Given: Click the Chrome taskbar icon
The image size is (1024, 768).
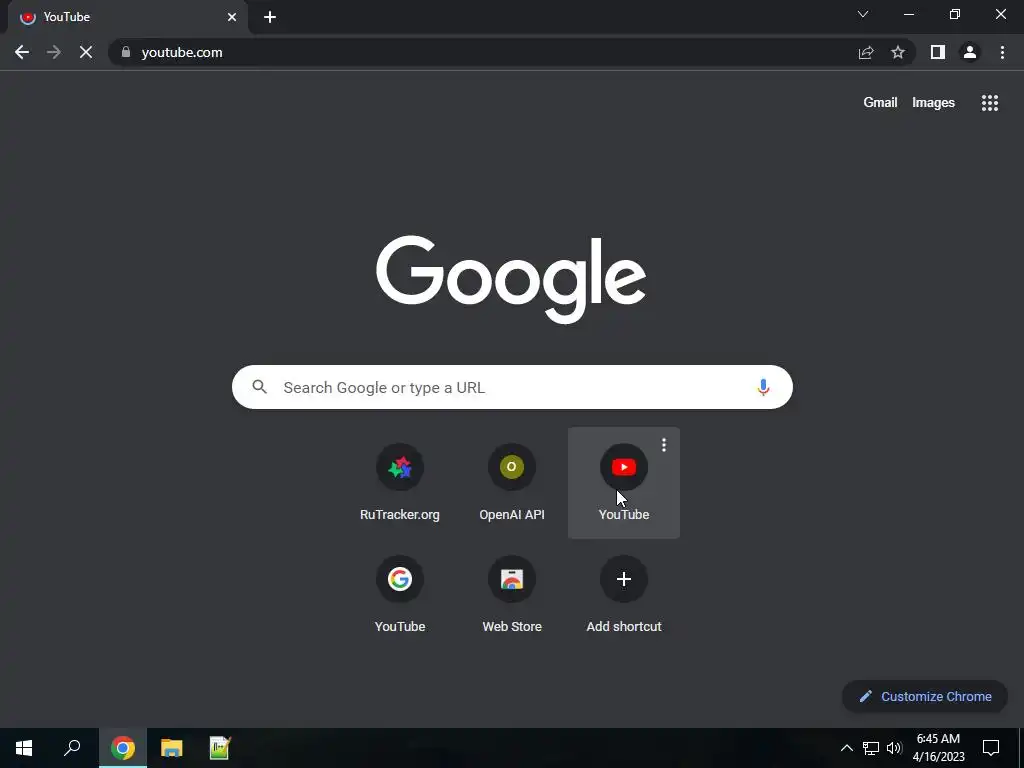Looking at the screenshot, I should click(x=123, y=748).
